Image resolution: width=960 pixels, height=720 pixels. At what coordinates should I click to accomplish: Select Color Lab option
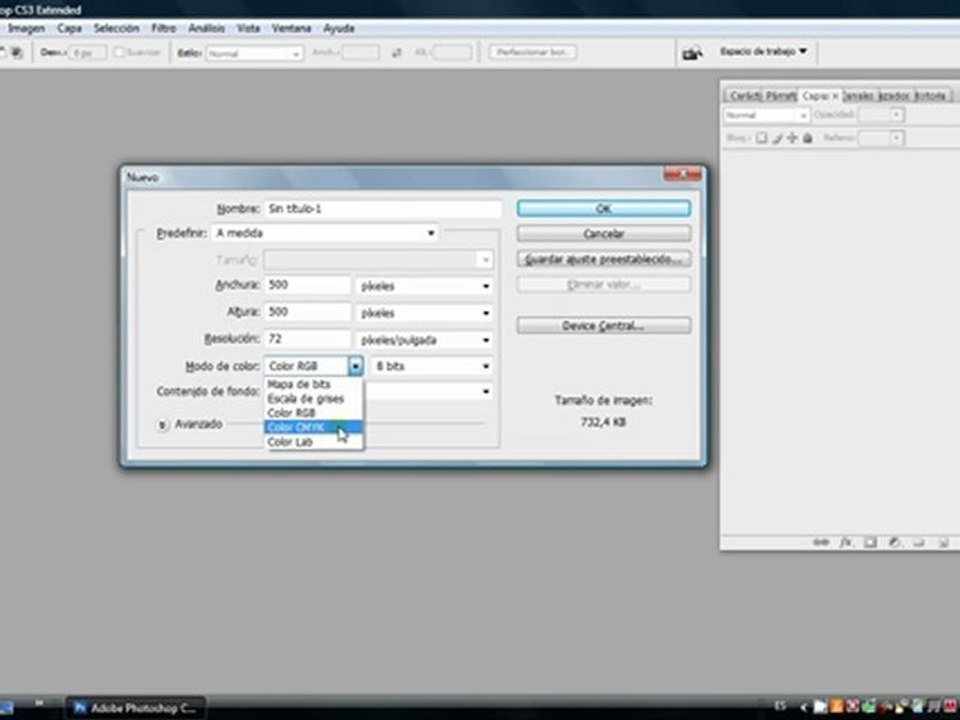(313, 441)
